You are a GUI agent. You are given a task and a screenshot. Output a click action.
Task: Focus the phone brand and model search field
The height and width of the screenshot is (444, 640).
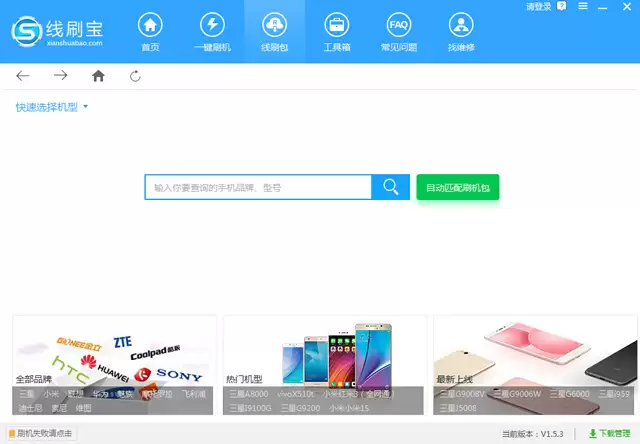258,187
